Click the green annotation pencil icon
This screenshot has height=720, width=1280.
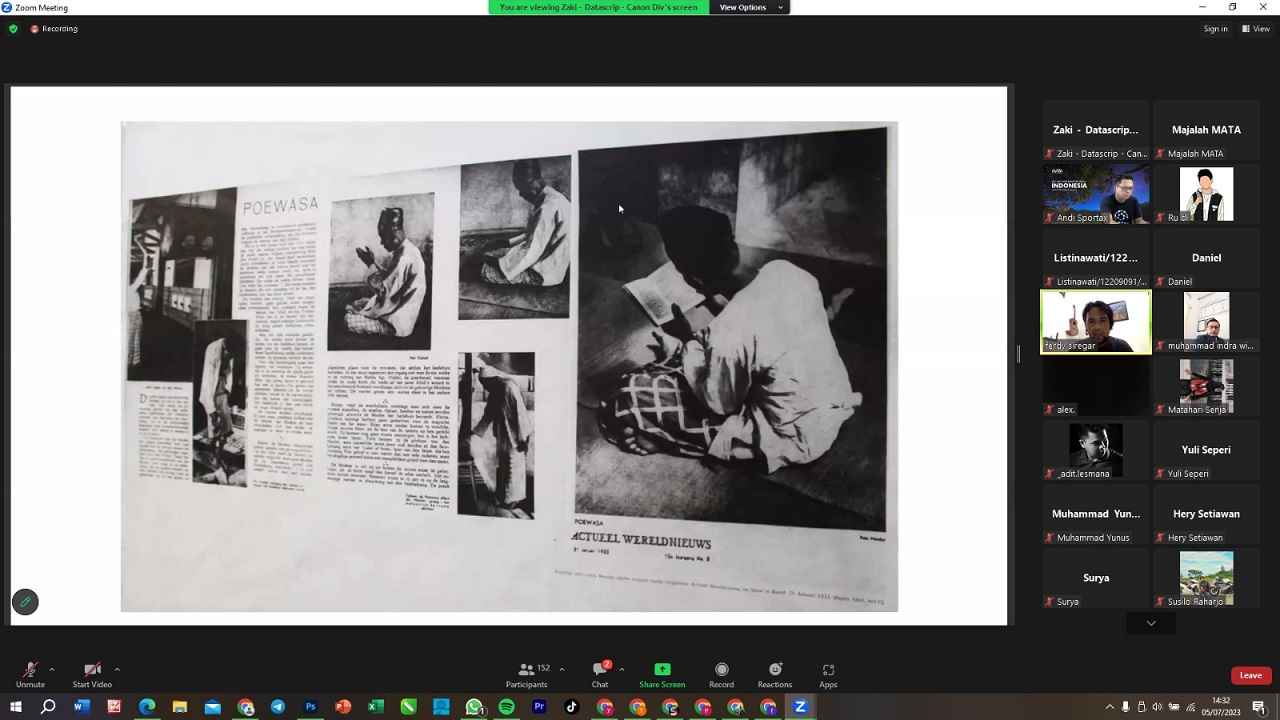pos(25,601)
